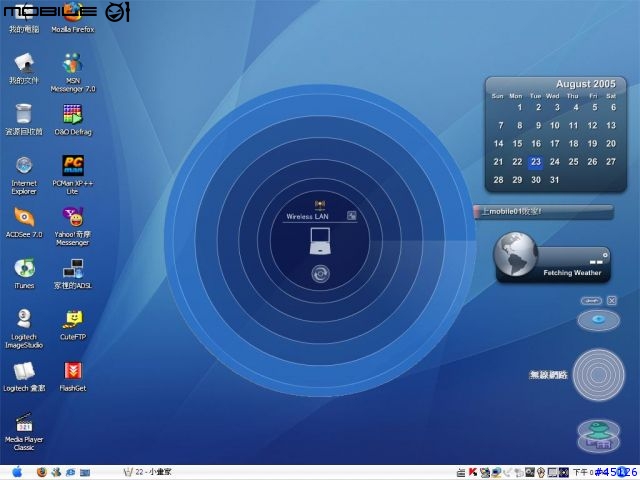
Task: Click the red K tray icon
Action: point(473,472)
